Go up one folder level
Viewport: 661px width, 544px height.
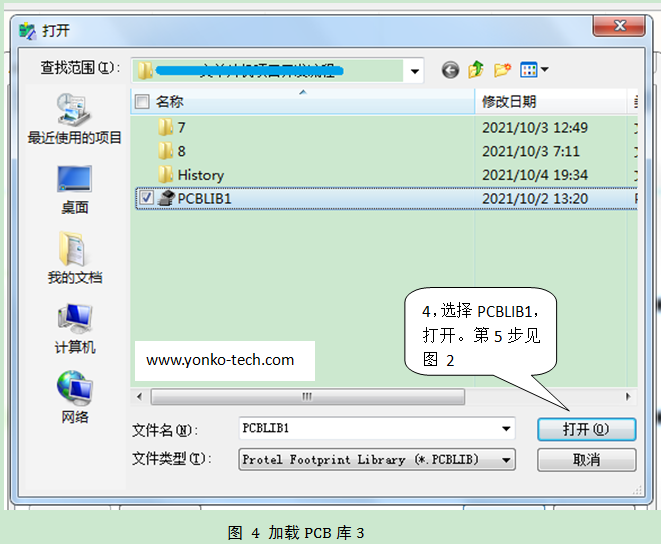pos(476,70)
